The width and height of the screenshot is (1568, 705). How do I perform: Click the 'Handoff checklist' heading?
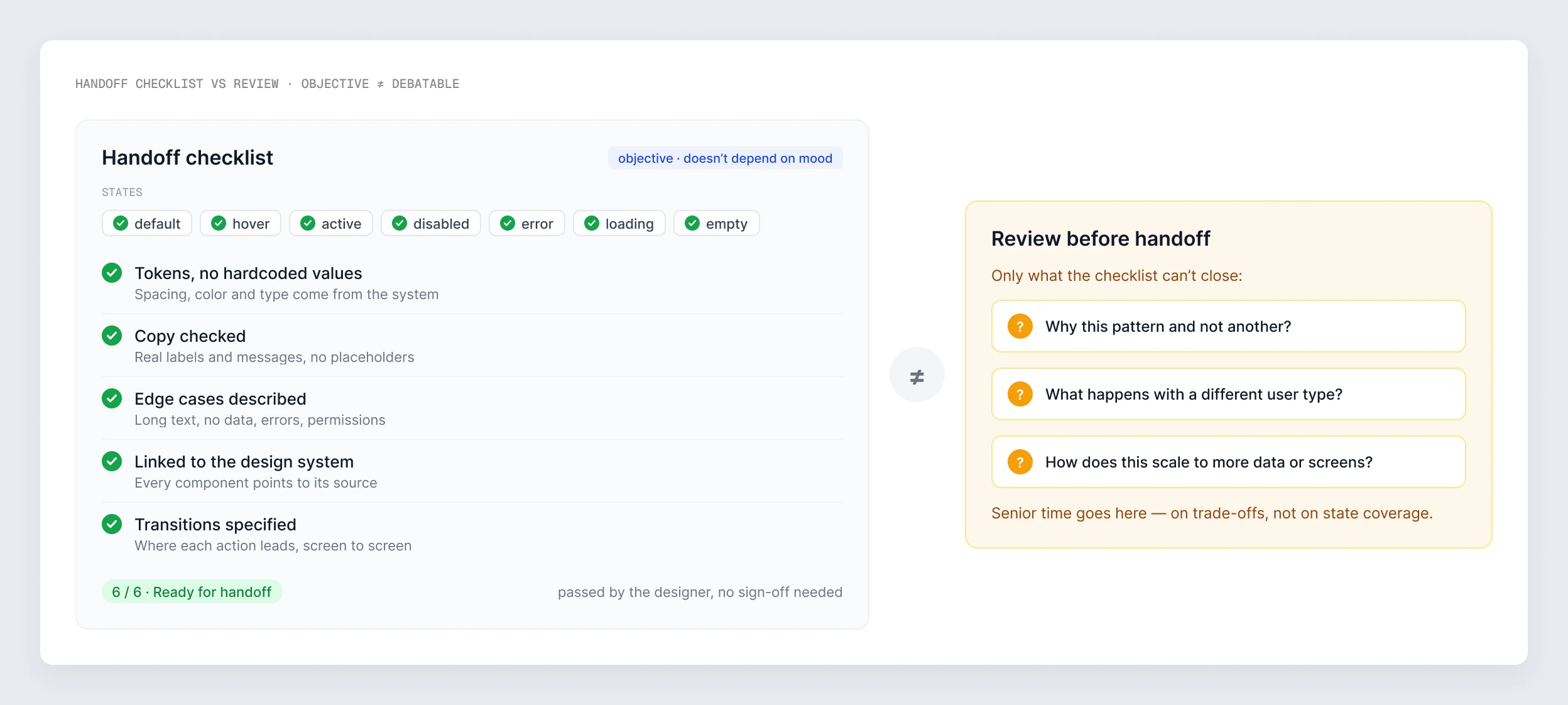pos(187,158)
